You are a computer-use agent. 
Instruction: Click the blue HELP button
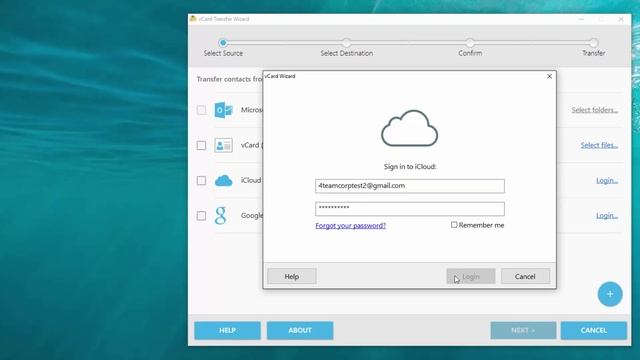[x=227, y=330]
